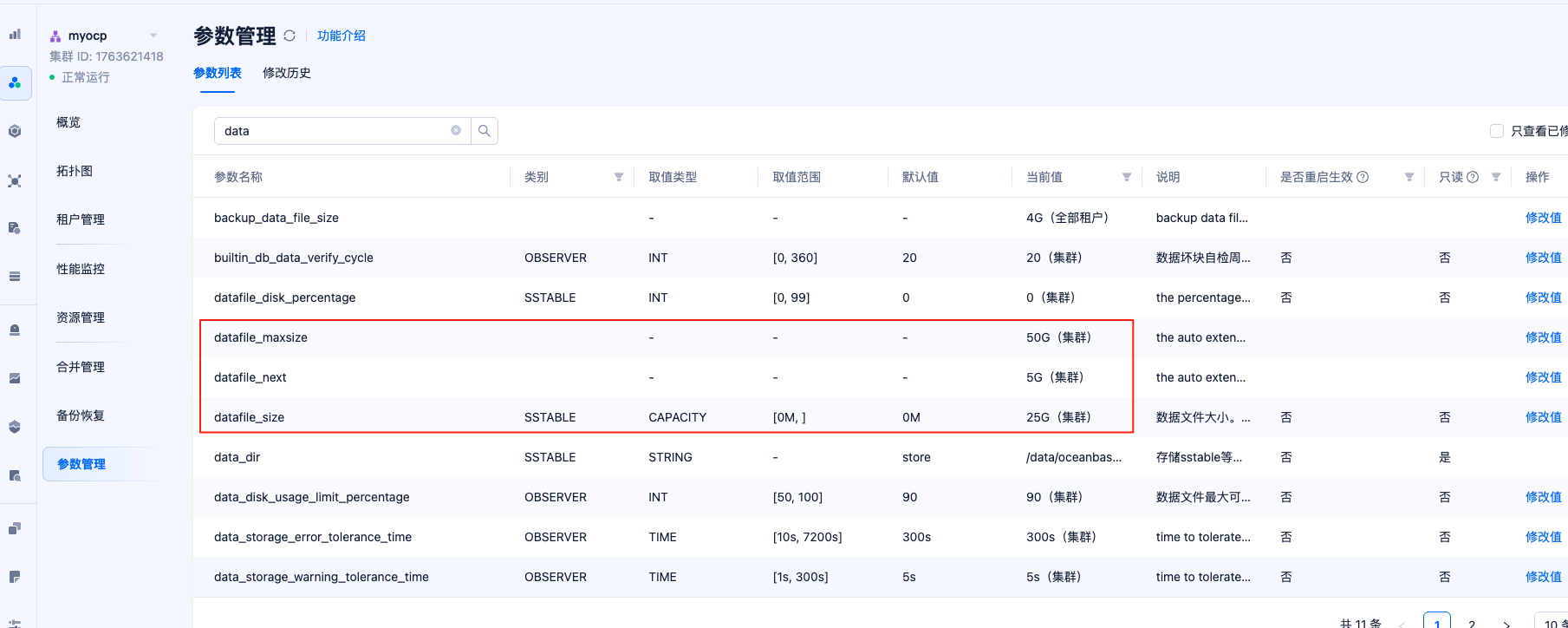The height and width of the screenshot is (628, 1568).
Task: Open filter for 类别 column
Action: tap(619, 177)
